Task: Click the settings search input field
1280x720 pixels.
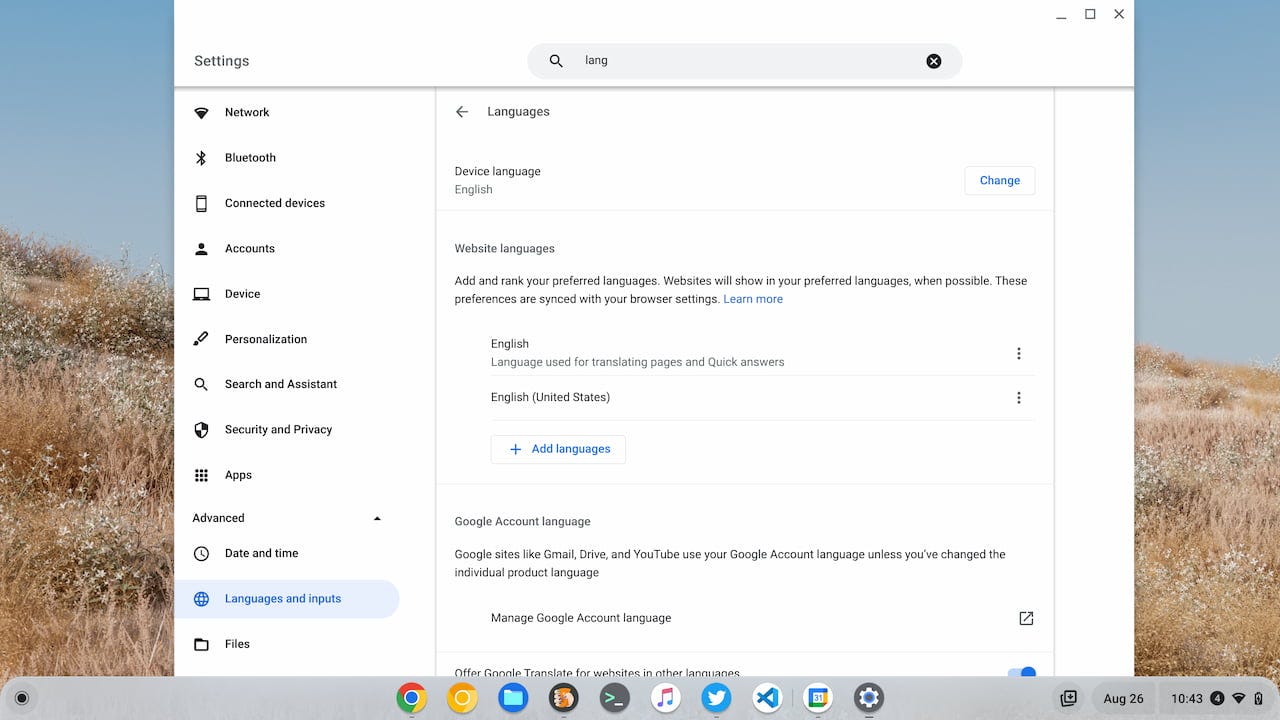Action: click(x=745, y=61)
